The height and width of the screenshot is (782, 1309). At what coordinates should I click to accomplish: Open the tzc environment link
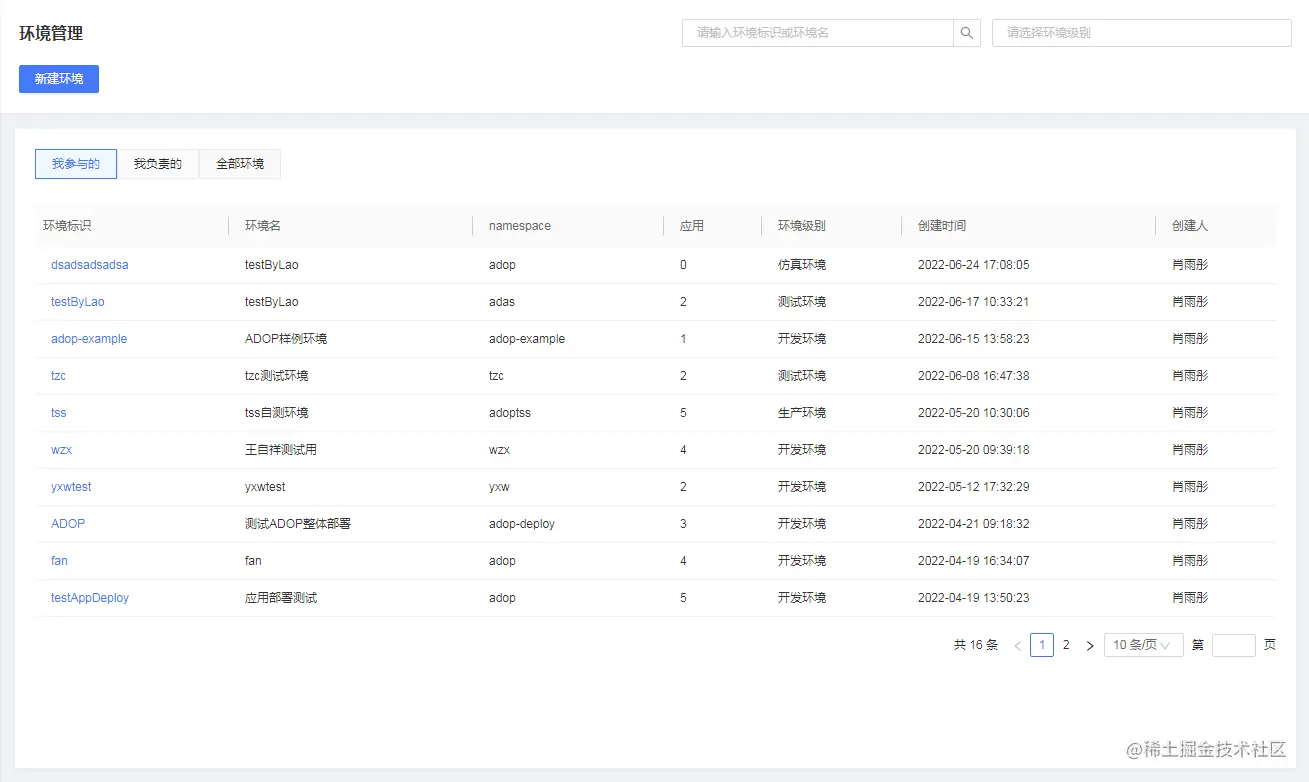click(x=59, y=376)
